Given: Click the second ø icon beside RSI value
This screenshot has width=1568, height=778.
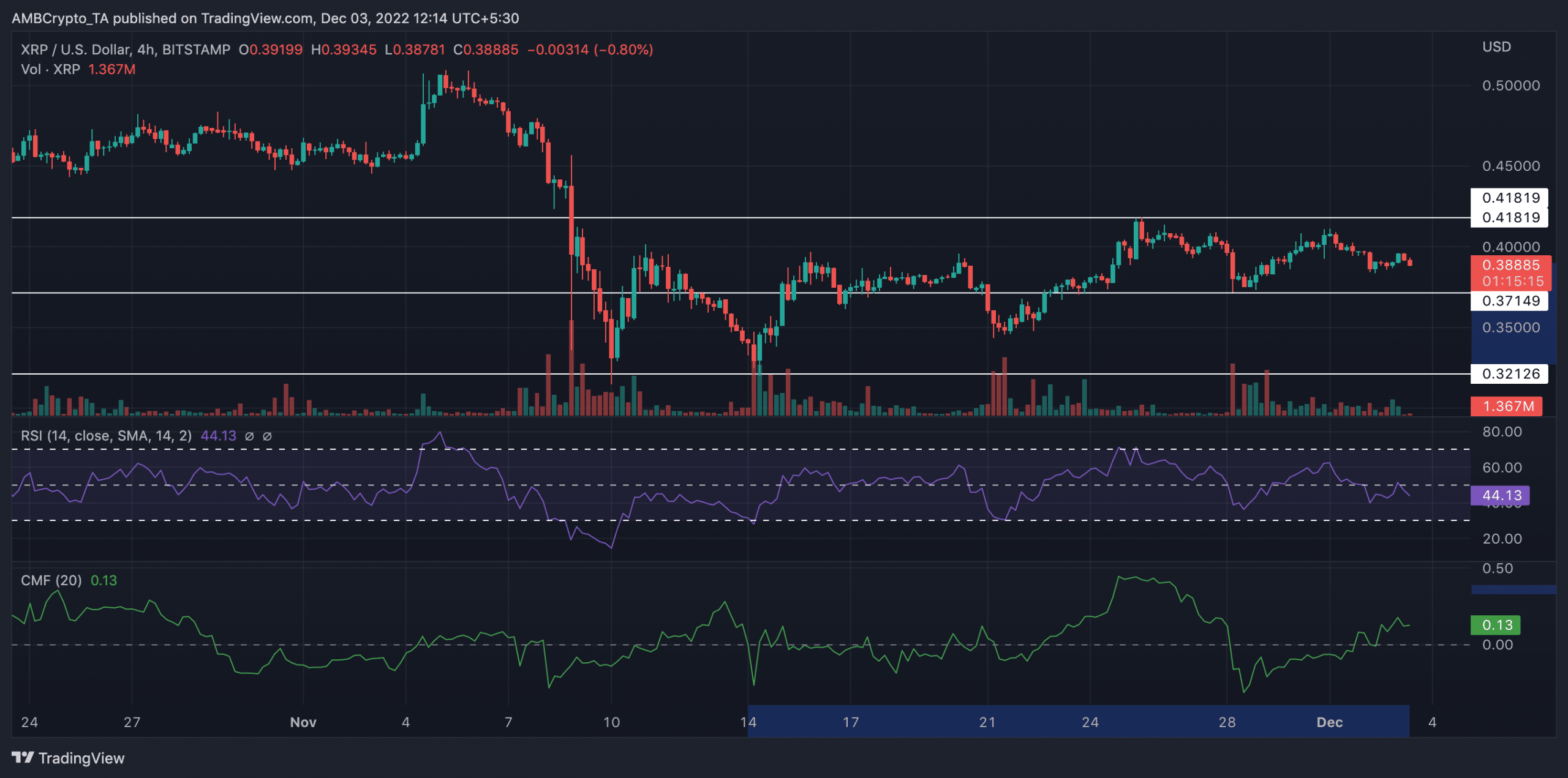Looking at the screenshot, I should tap(266, 436).
